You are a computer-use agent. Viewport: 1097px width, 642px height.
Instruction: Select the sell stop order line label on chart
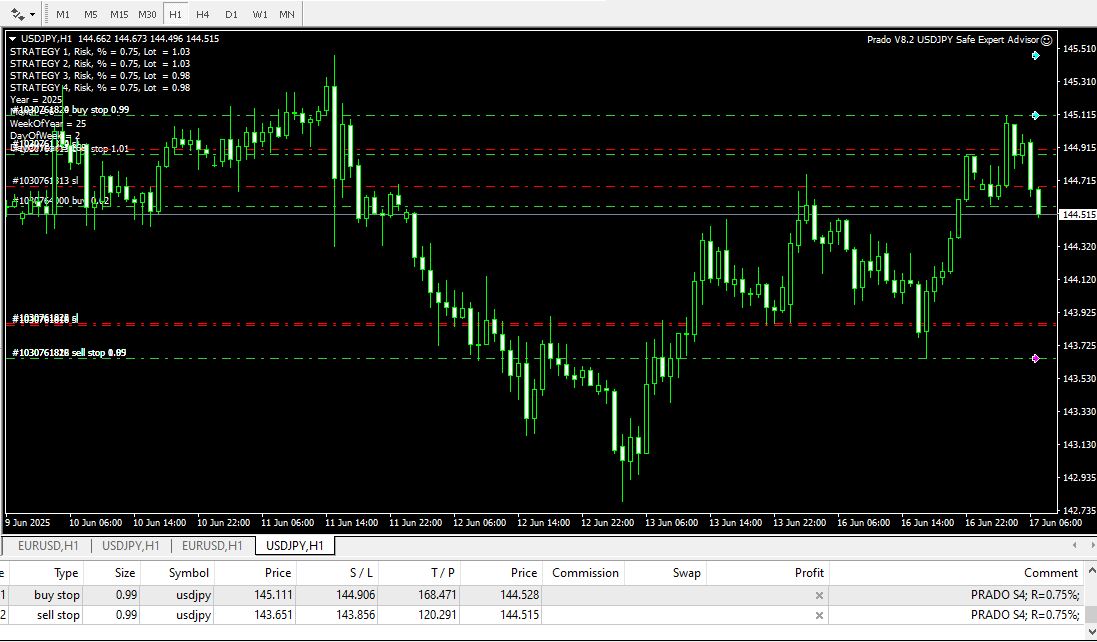69,352
